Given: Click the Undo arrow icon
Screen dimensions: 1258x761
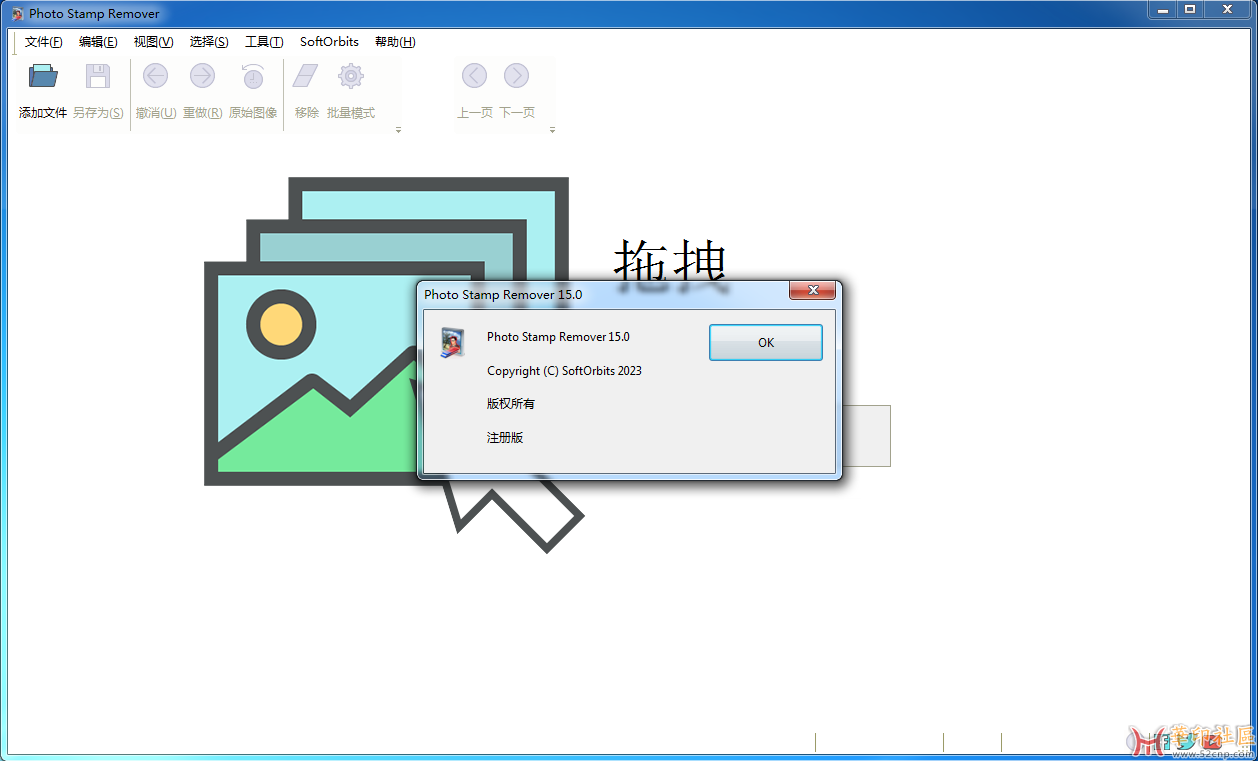Looking at the screenshot, I should pos(155,76).
